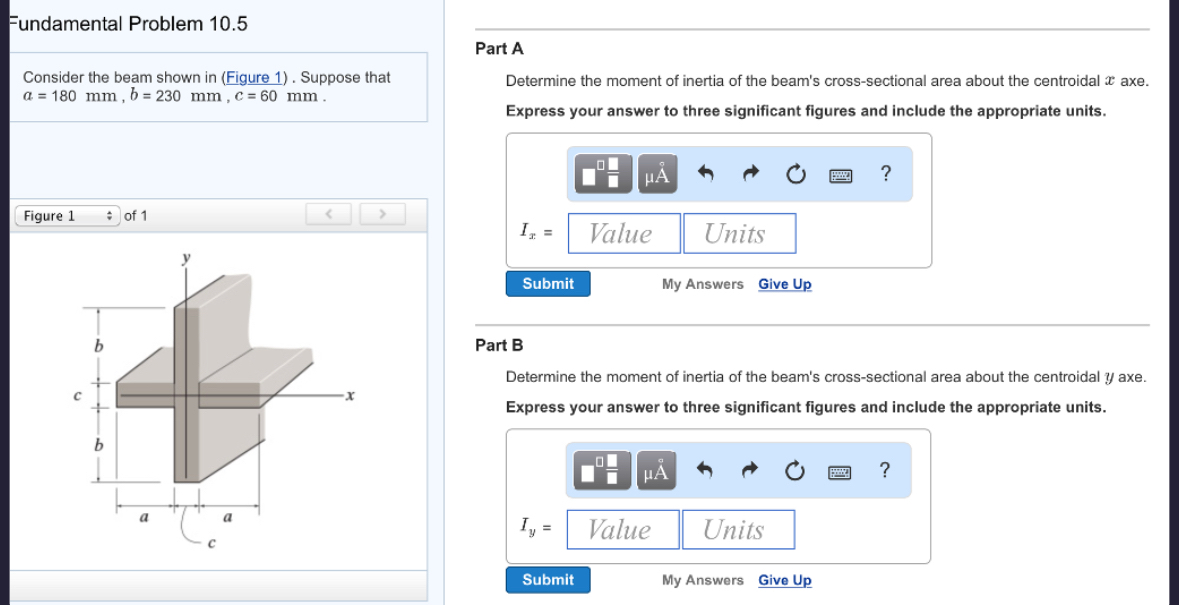This screenshot has width=1179, height=605.
Task: Open My Answers for Part A
Action: (x=702, y=284)
